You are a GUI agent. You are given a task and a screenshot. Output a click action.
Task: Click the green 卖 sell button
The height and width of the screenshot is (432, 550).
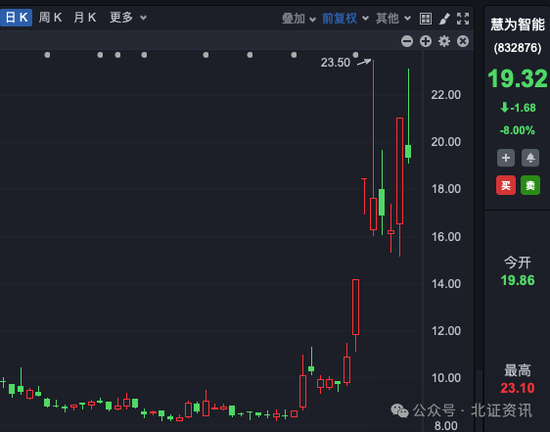(530, 185)
